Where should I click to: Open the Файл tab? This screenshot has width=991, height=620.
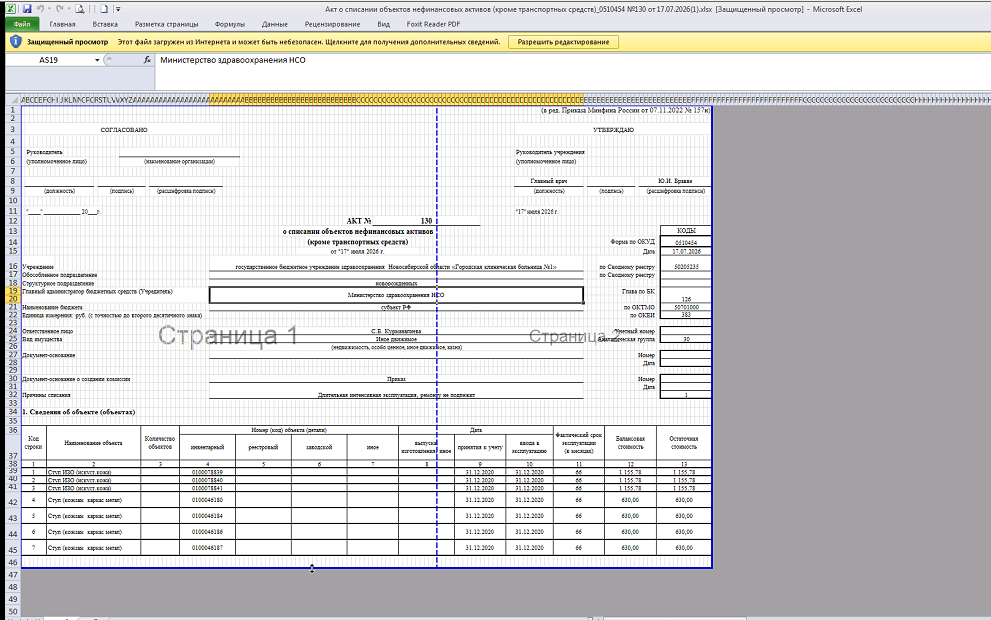coord(21,24)
